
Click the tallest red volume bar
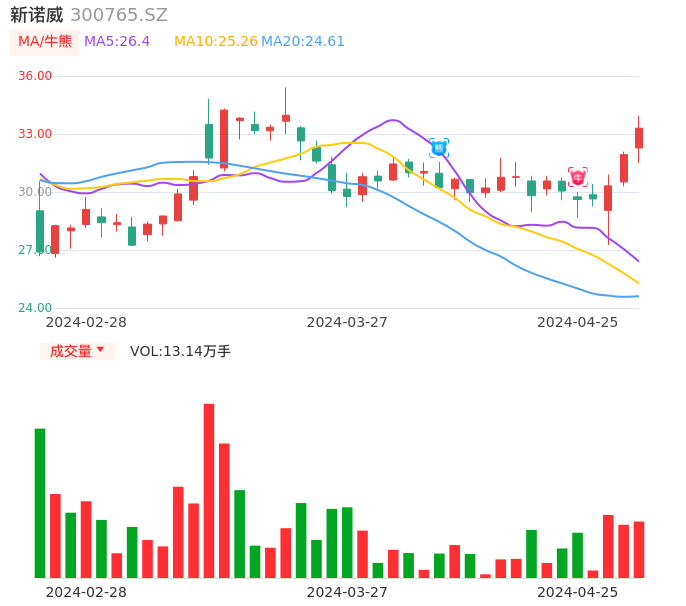point(209,490)
